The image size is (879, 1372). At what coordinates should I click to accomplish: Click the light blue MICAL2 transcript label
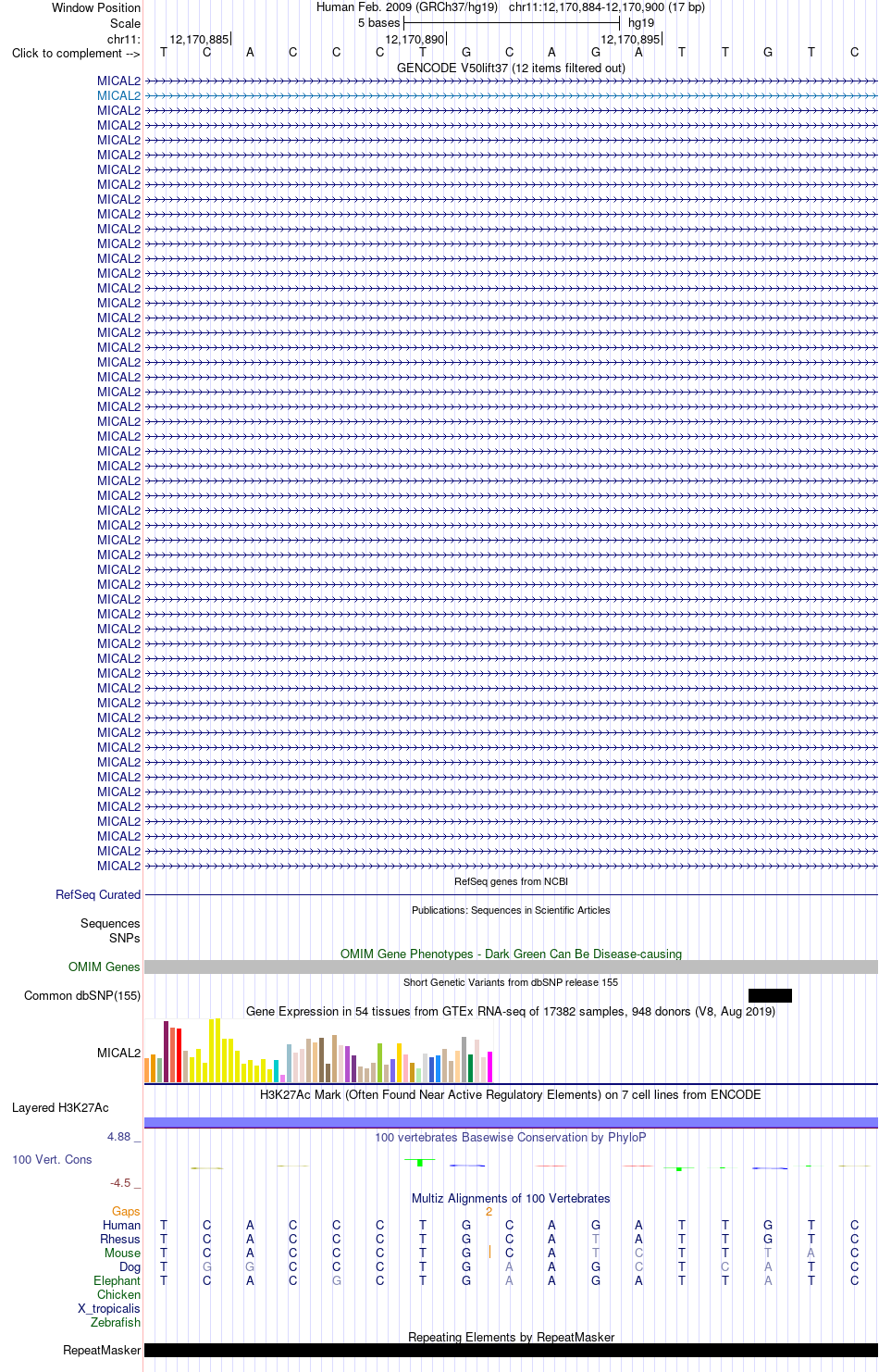(x=118, y=95)
